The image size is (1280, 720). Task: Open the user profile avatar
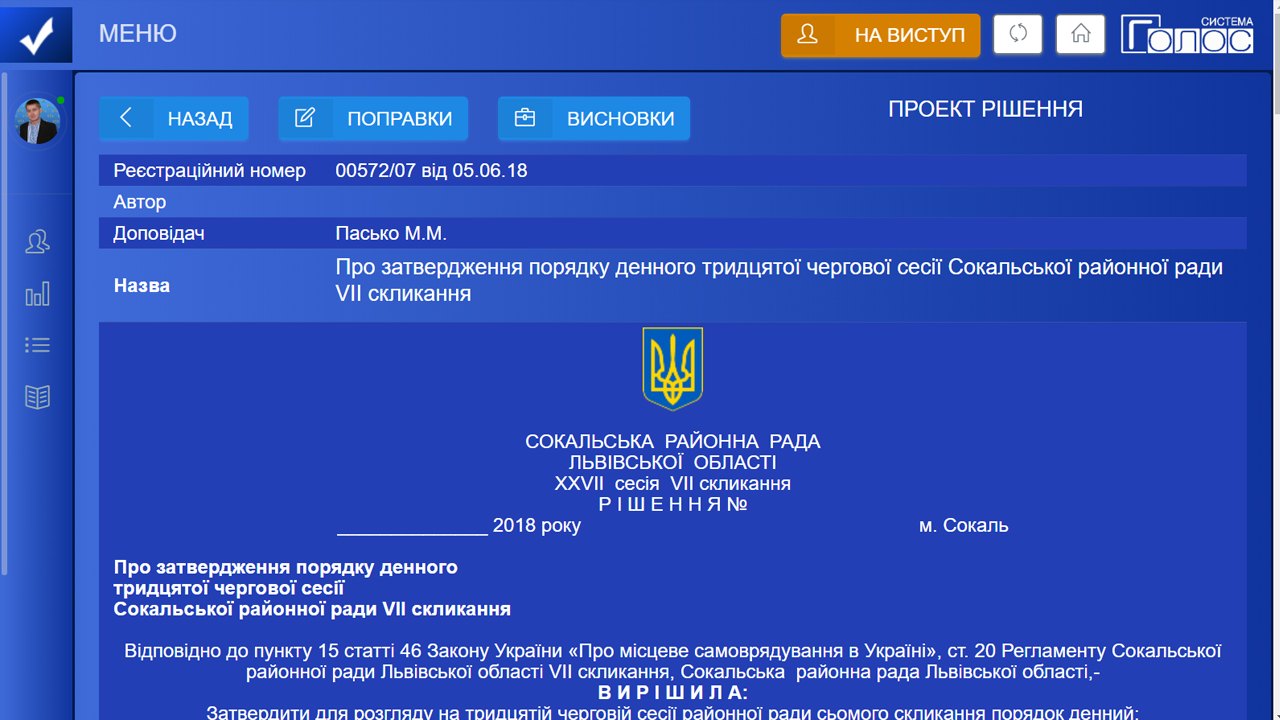[x=37, y=121]
